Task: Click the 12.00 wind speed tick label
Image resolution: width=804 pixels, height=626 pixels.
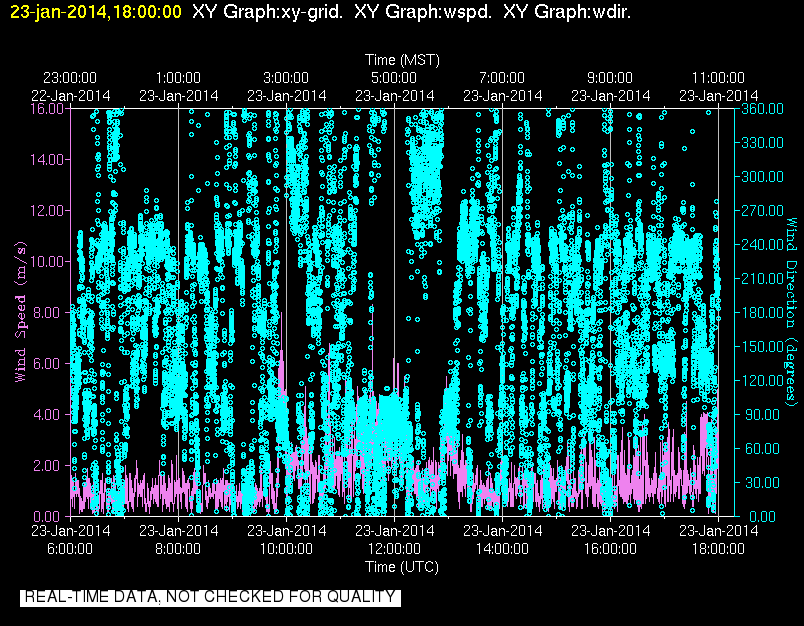Action: click(46, 211)
